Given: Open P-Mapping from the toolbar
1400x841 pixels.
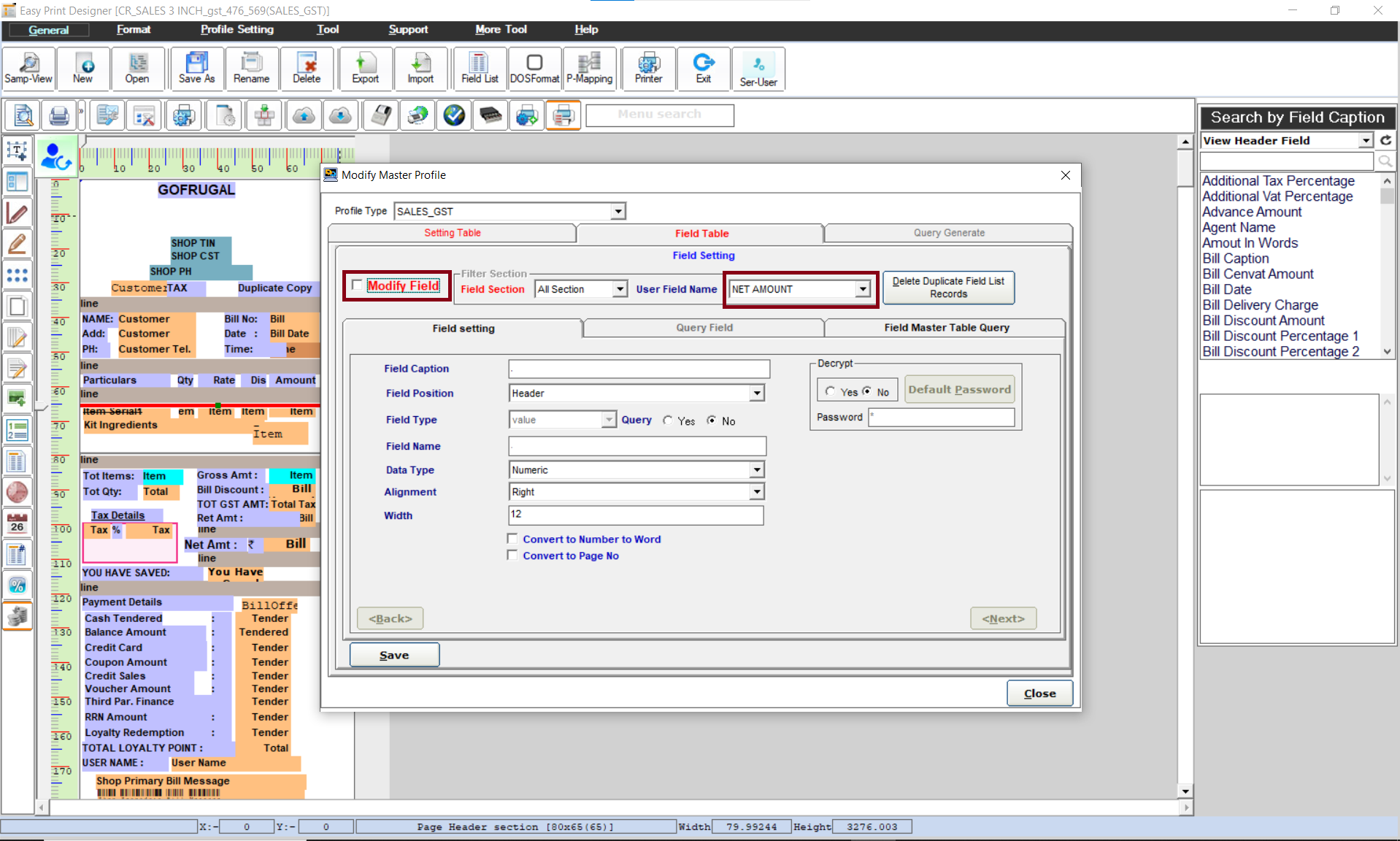Looking at the screenshot, I should 589,69.
